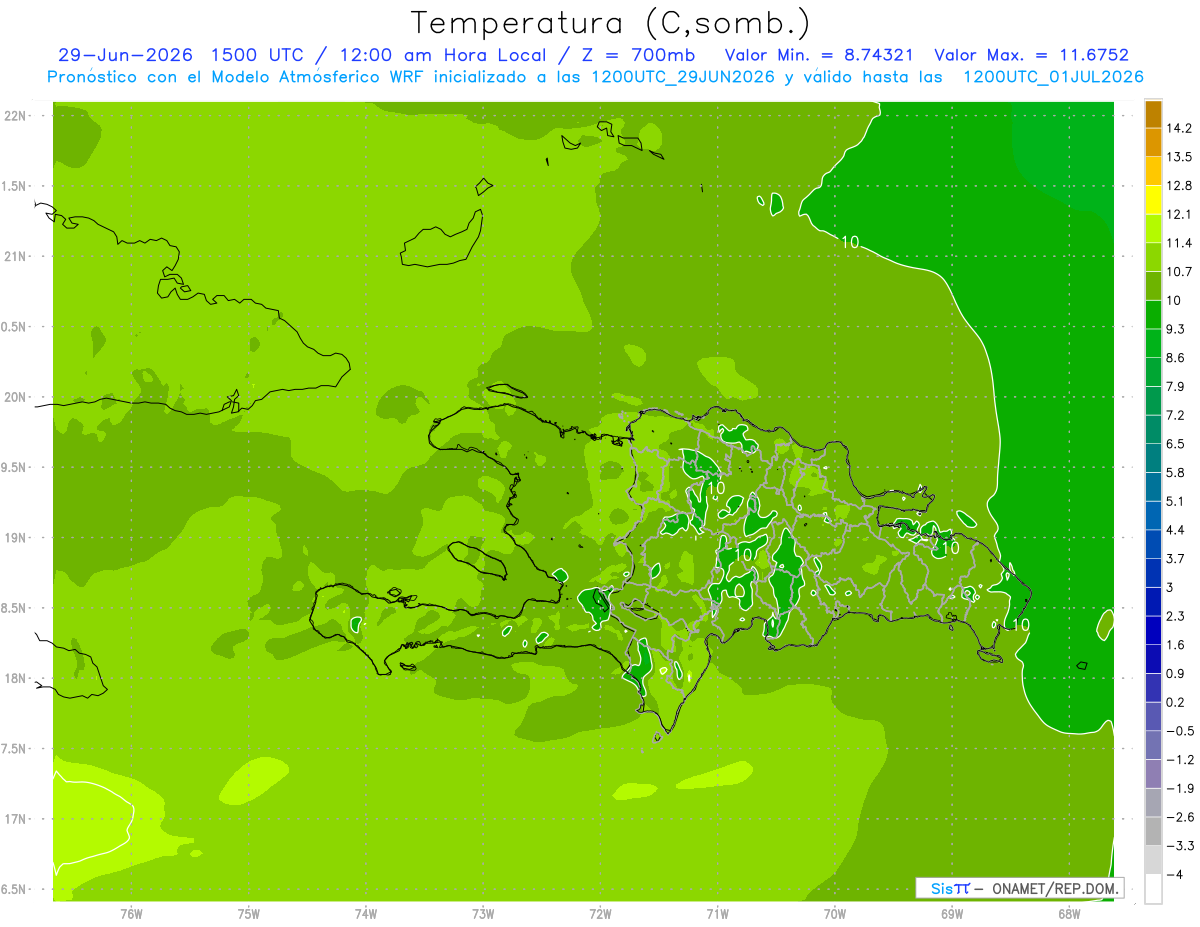The image size is (1200, 927).
Task: Click the 'Valor Max. = 11.6752' text
Action: point(1031,55)
